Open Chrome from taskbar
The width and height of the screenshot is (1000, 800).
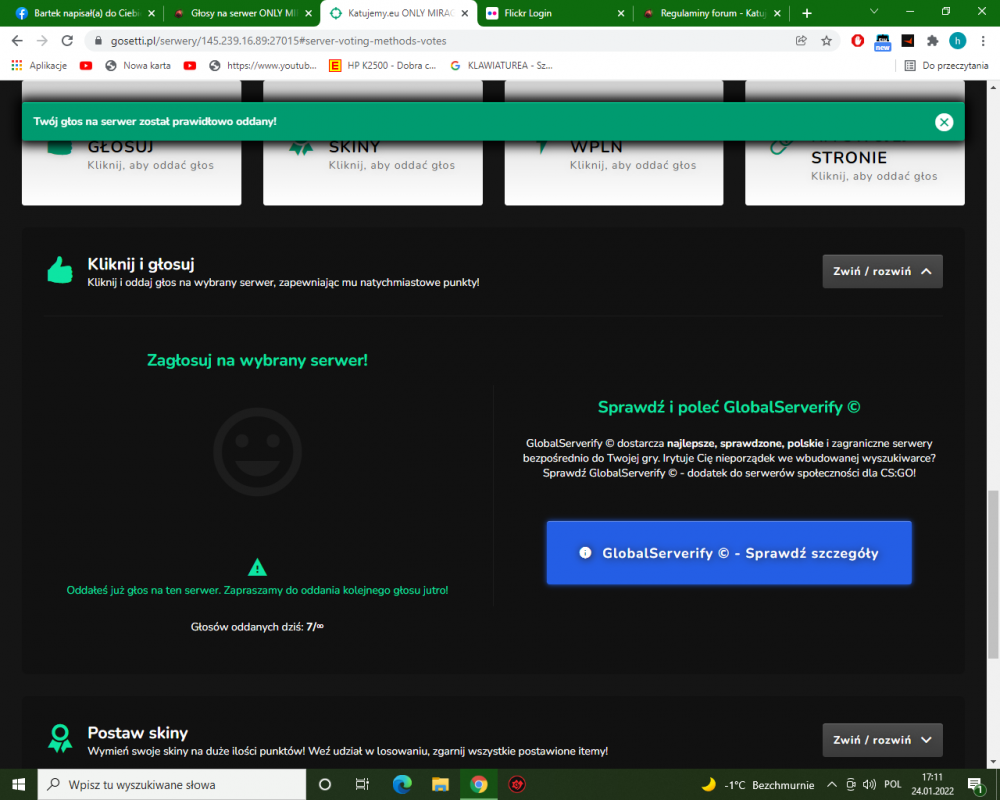pyautogui.click(x=478, y=784)
